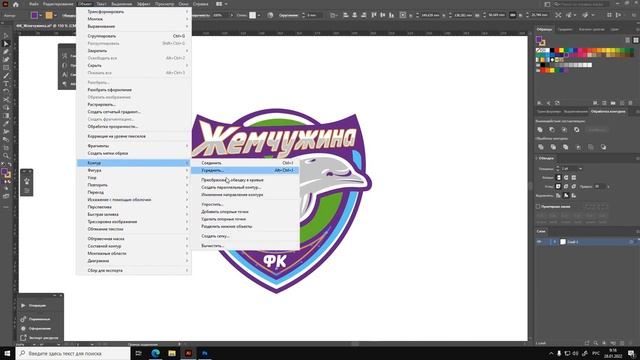Choose Сгруппировать in Object menu
This screenshot has width=640, height=360.
[x=134, y=36]
